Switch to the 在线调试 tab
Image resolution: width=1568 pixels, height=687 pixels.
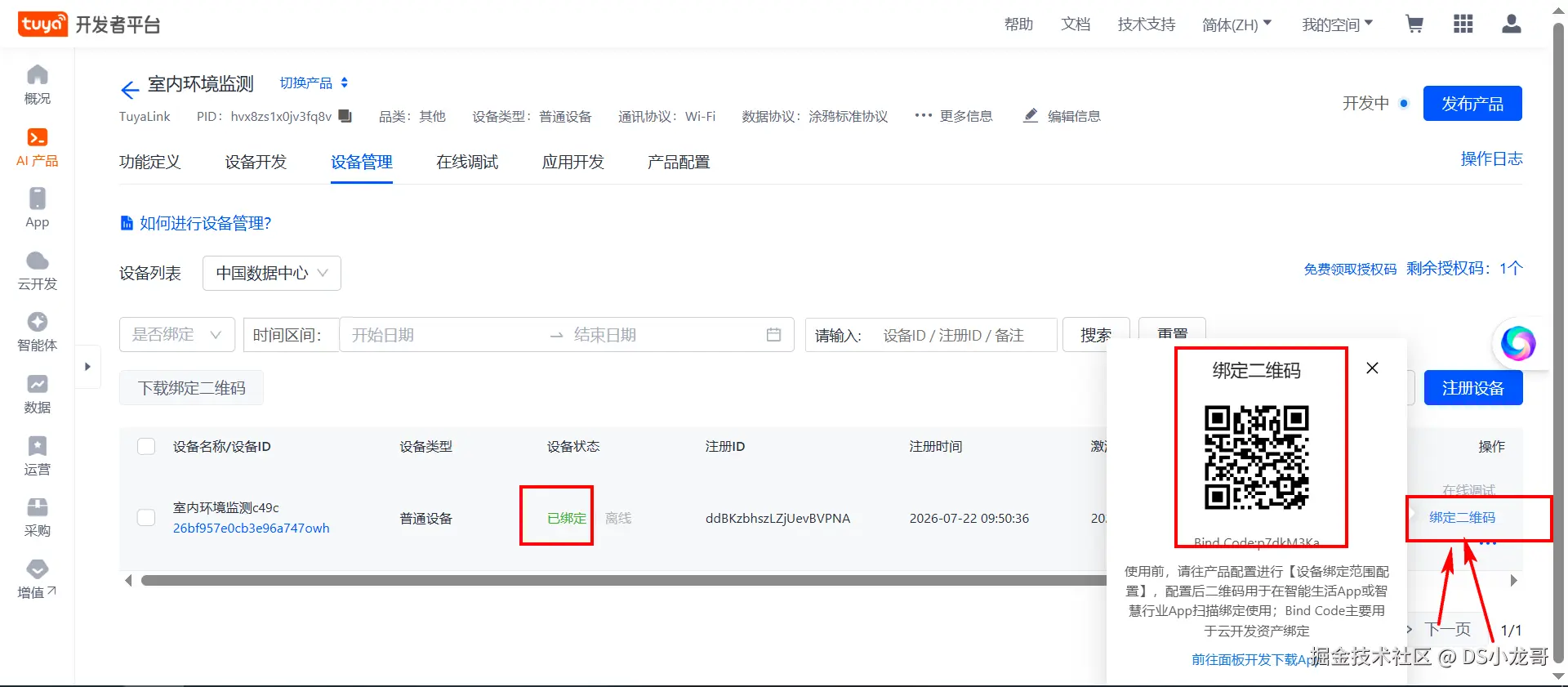pyautogui.click(x=467, y=162)
